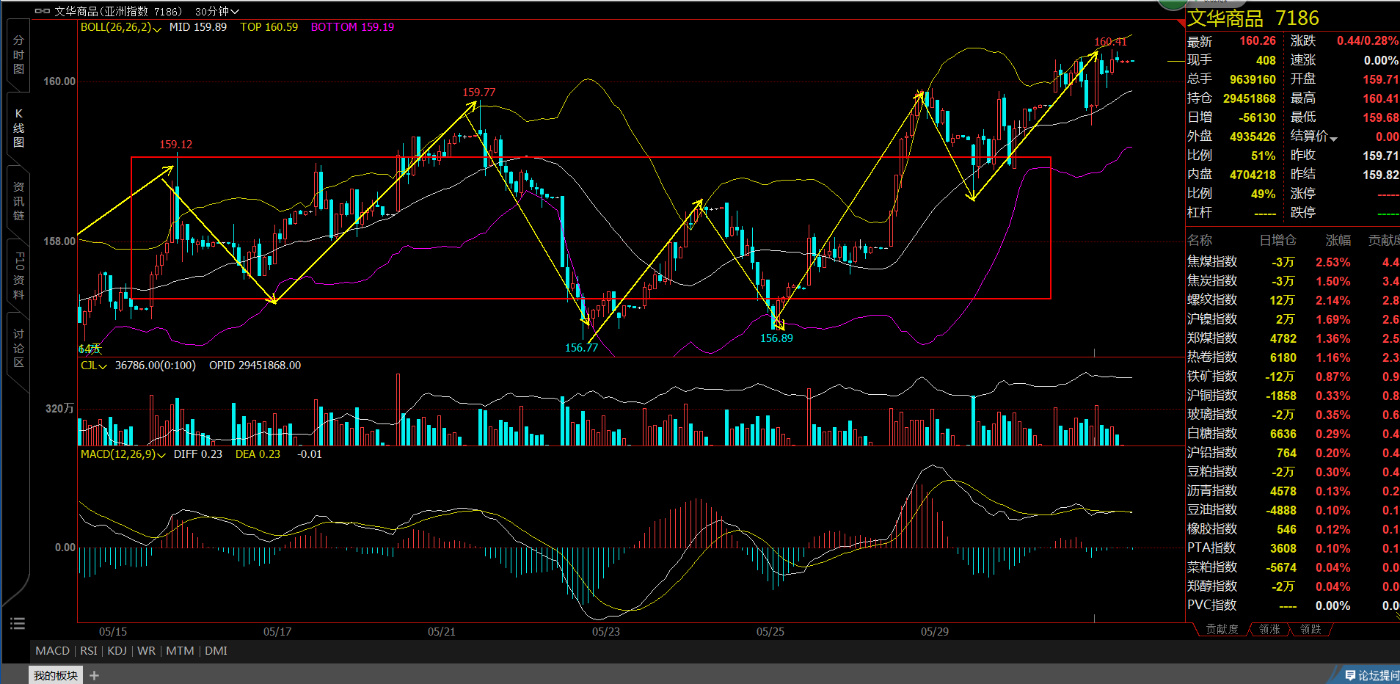Select the DMI indicator
This screenshot has width=1400, height=684.
point(215,651)
